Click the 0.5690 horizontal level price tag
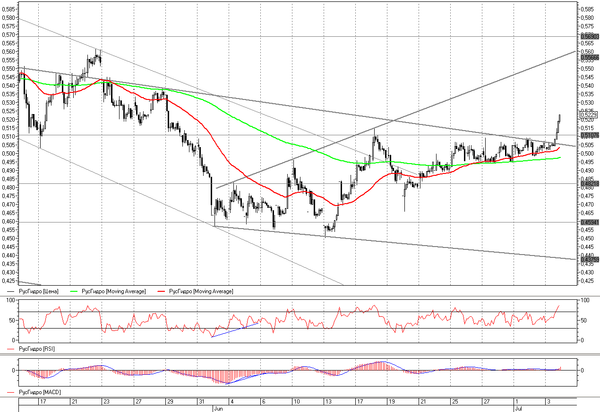The height and width of the screenshot is (412, 600). (589, 36)
